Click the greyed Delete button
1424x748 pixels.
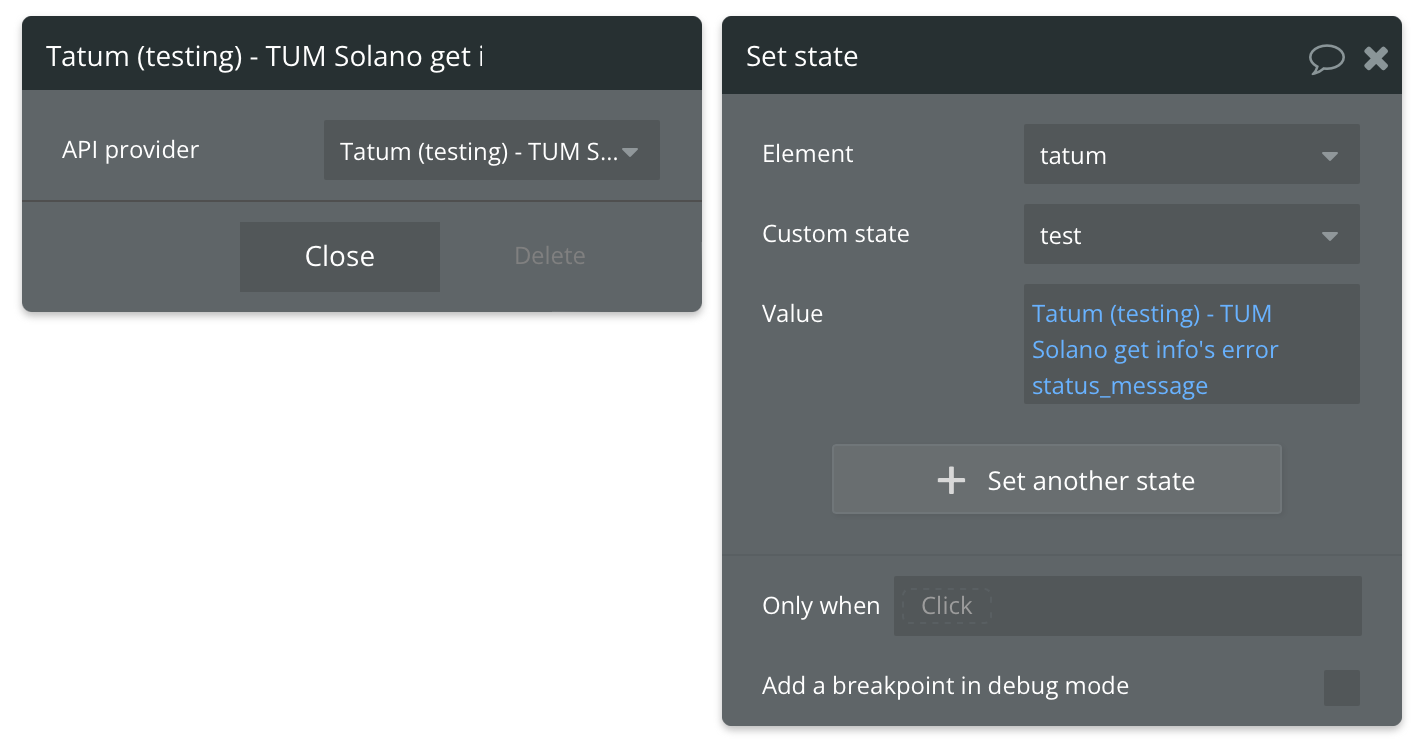(x=549, y=256)
